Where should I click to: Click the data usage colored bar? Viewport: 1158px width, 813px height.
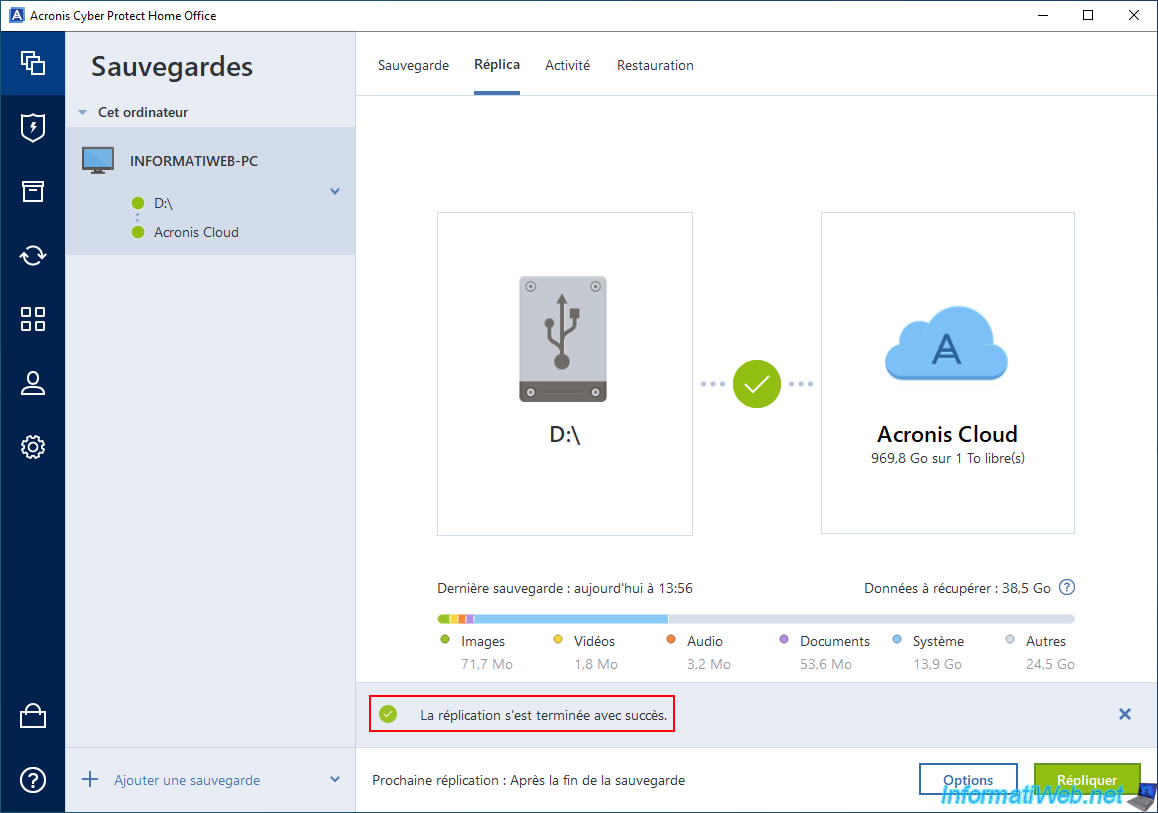click(756, 619)
